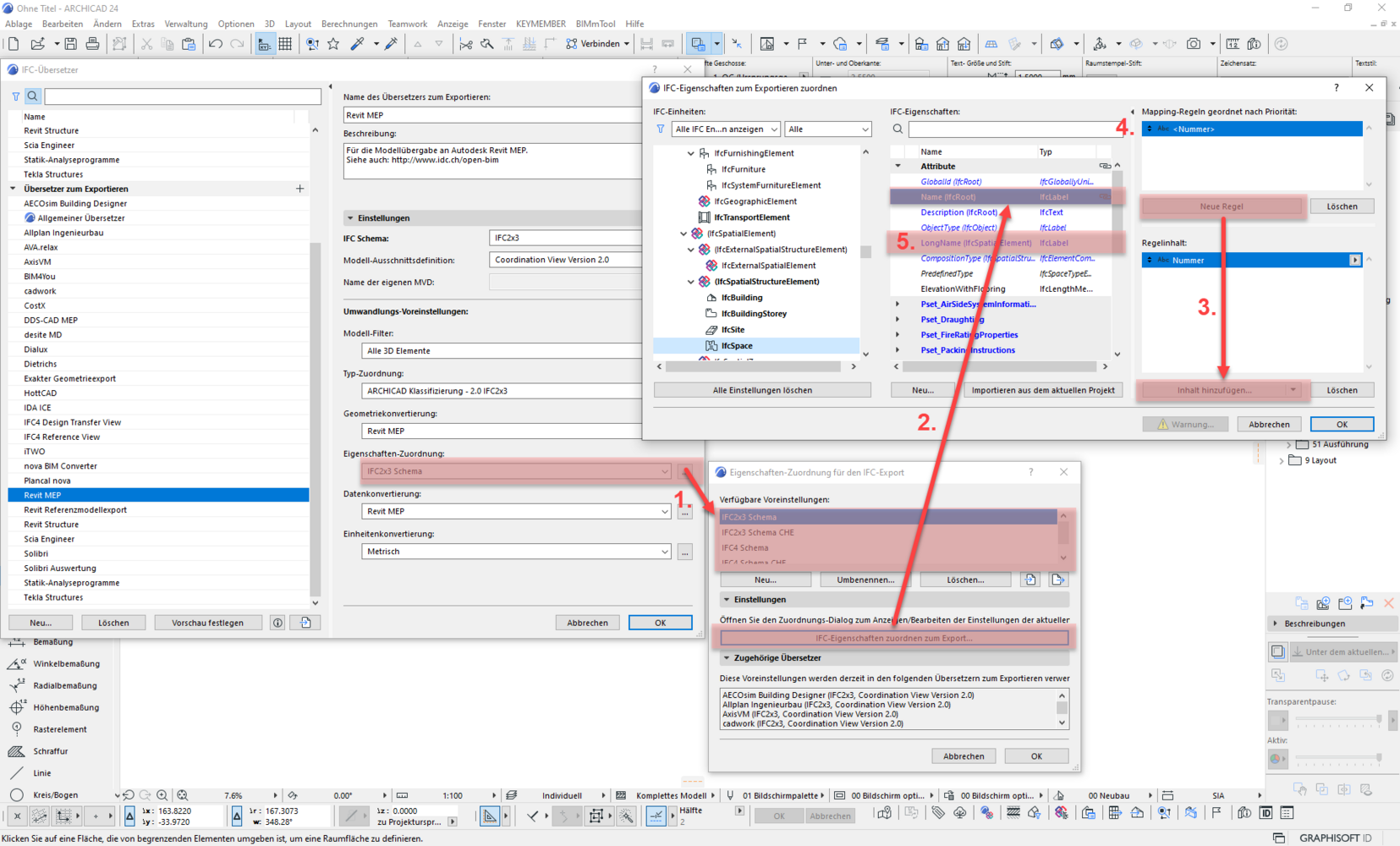Open Einheitenkonvertierung dropdown set to Metrisch

pos(517,552)
